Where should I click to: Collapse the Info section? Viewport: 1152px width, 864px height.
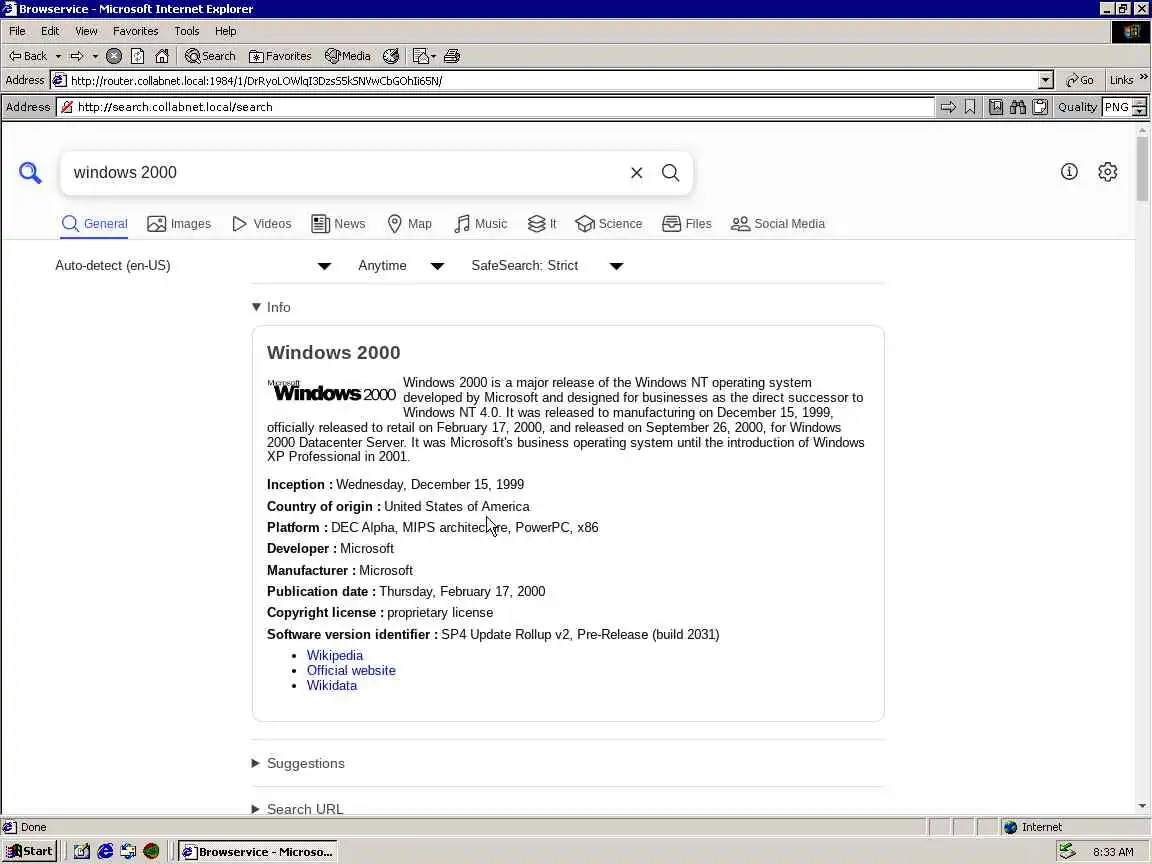tap(271, 307)
